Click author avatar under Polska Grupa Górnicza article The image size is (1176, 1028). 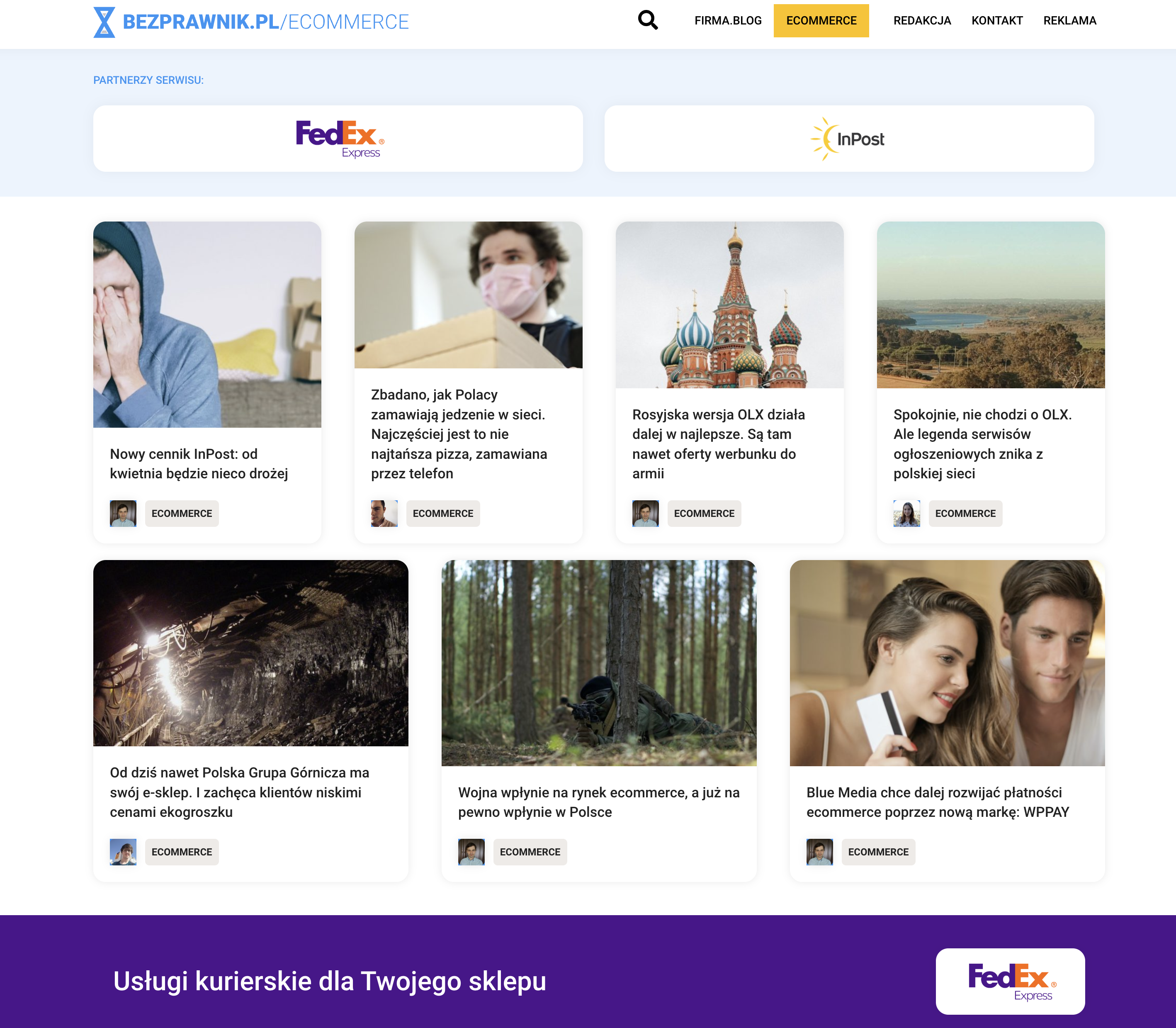[x=123, y=852]
